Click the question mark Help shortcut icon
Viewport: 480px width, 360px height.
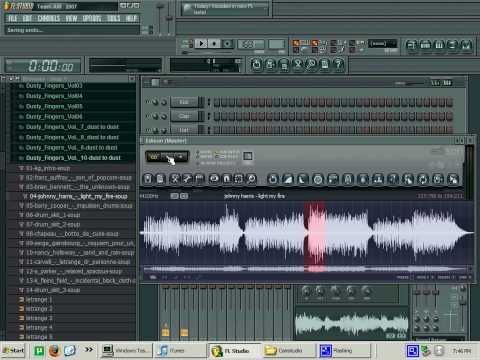click(x=338, y=64)
